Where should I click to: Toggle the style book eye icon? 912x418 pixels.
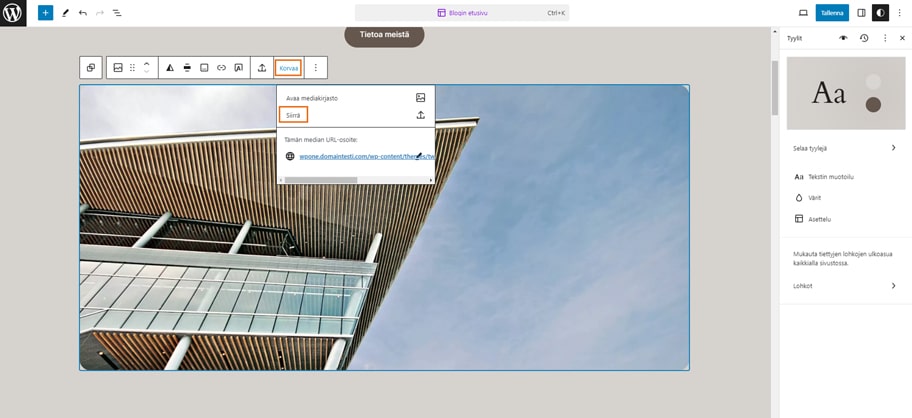(843, 38)
